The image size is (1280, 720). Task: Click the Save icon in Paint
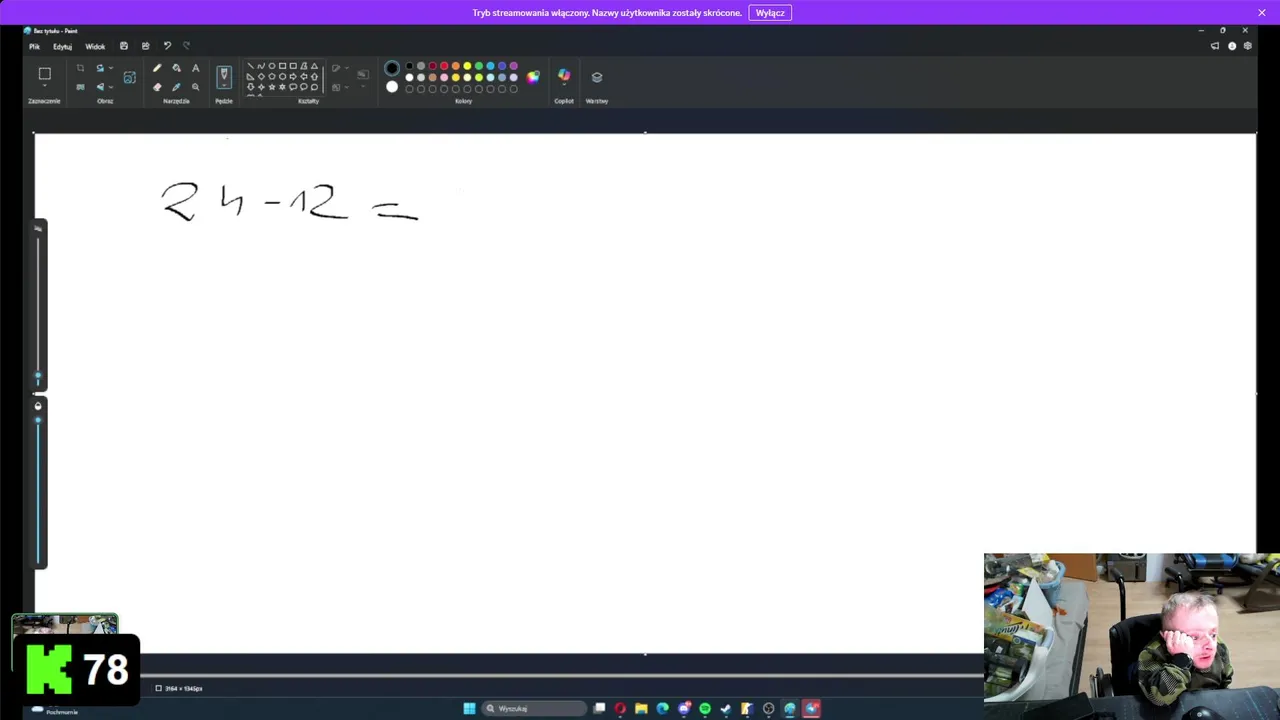[124, 46]
